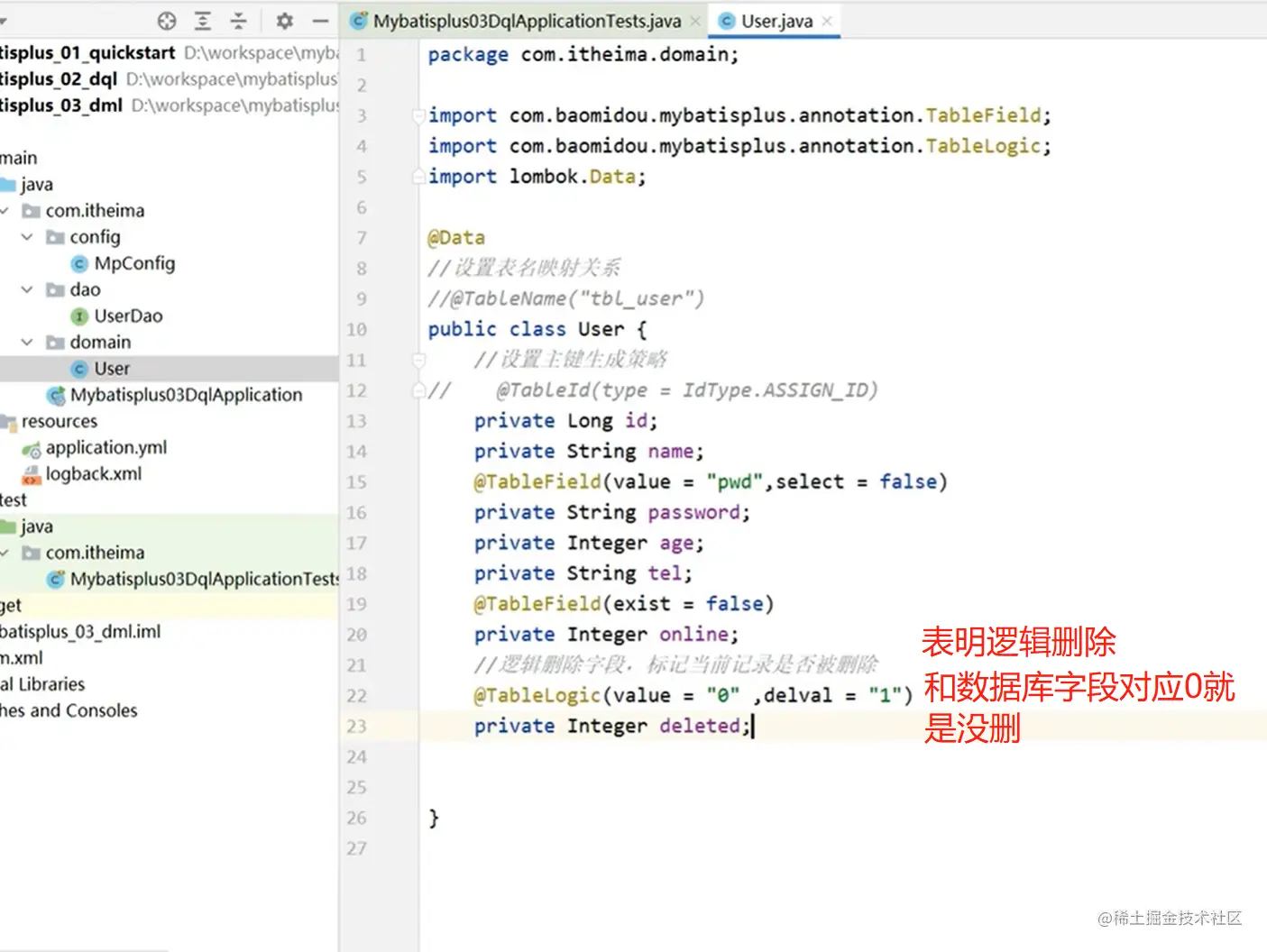Close the Mybatisplus03DqlApplicationTests.java tab
Image resolution: width=1267 pixels, height=952 pixels.
pos(695,21)
